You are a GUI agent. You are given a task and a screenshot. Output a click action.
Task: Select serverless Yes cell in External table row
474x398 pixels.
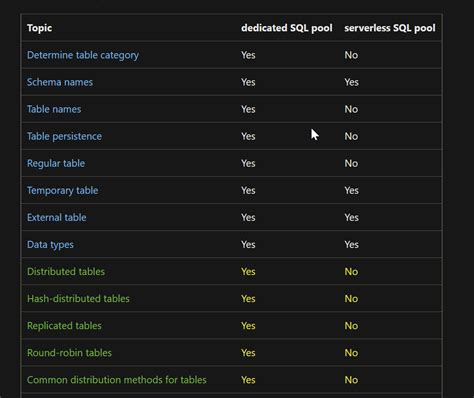(x=351, y=217)
